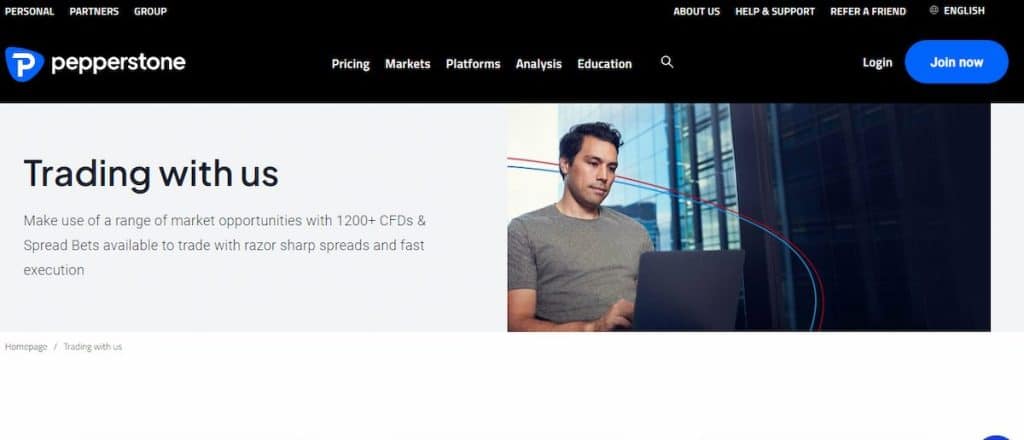
Task: Select the English language option
Action: [964, 10]
